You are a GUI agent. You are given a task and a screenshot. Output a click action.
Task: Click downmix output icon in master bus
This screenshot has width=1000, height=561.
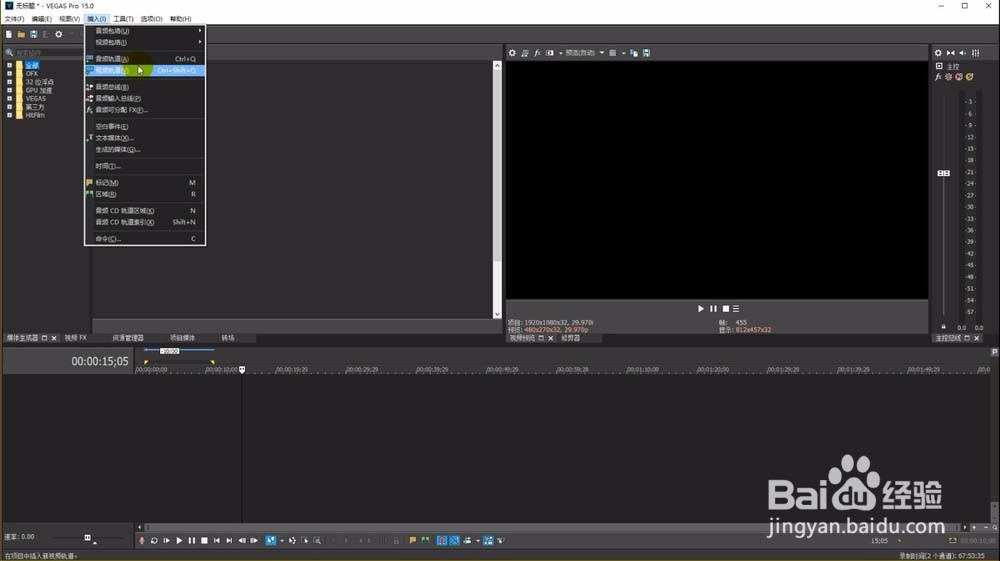pos(950,53)
